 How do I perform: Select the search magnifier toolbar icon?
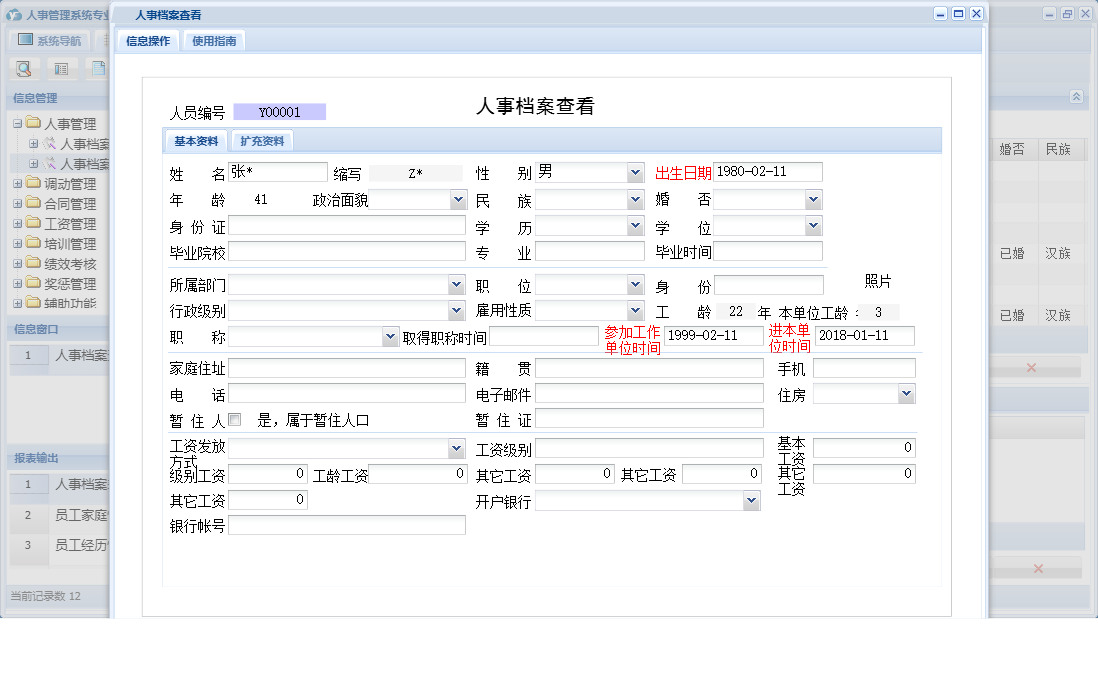coord(23,69)
